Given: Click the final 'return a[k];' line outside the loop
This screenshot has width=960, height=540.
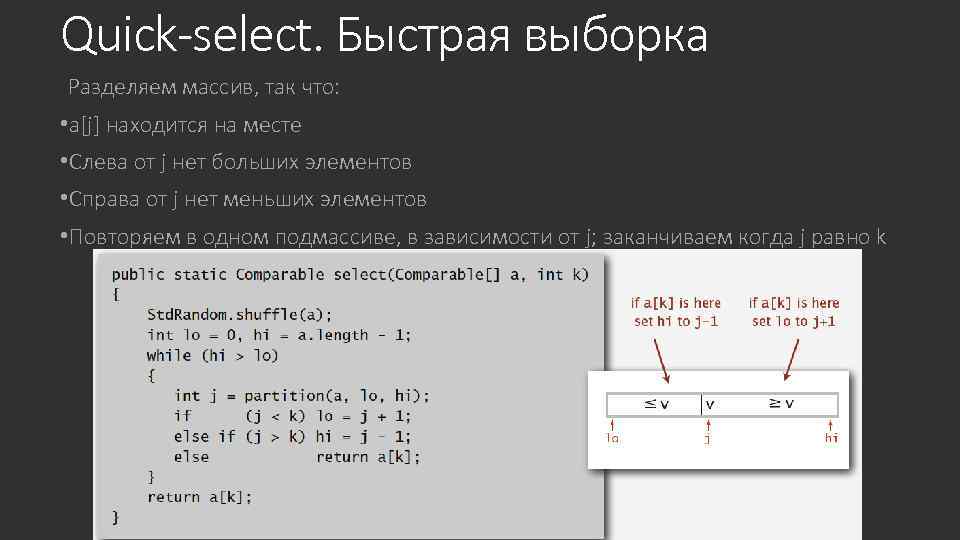Looking at the screenshot, I should (x=200, y=497).
